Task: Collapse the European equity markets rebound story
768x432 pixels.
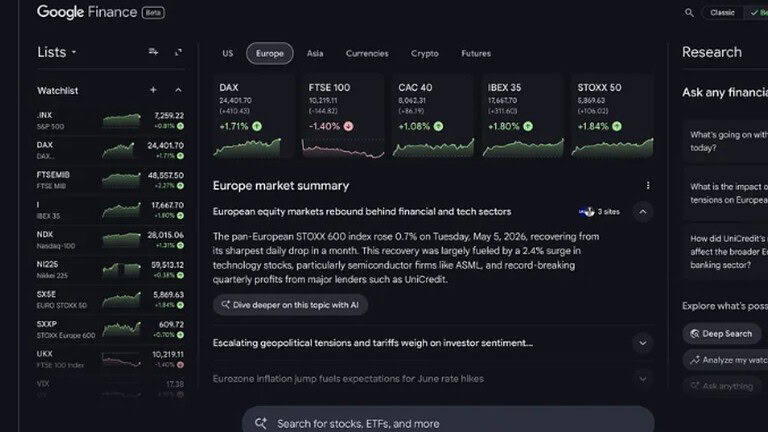Action: pyautogui.click(x=643, y=212)
